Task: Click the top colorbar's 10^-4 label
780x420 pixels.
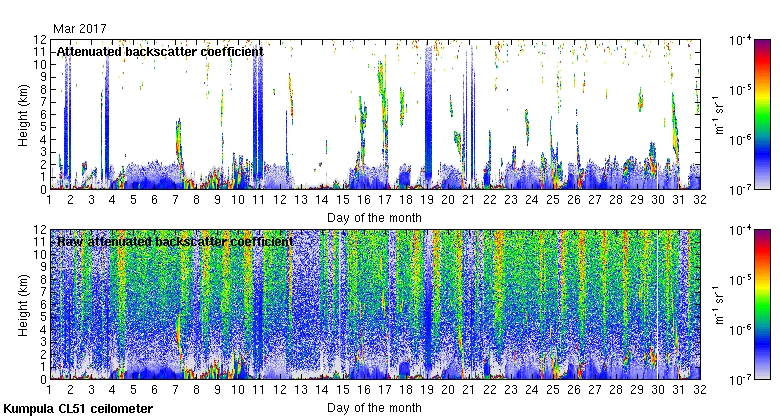Action: (740, 40)
